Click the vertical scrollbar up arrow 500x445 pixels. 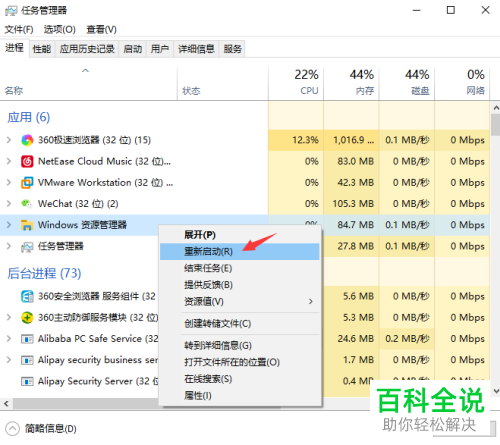click(x=496, y=108)
